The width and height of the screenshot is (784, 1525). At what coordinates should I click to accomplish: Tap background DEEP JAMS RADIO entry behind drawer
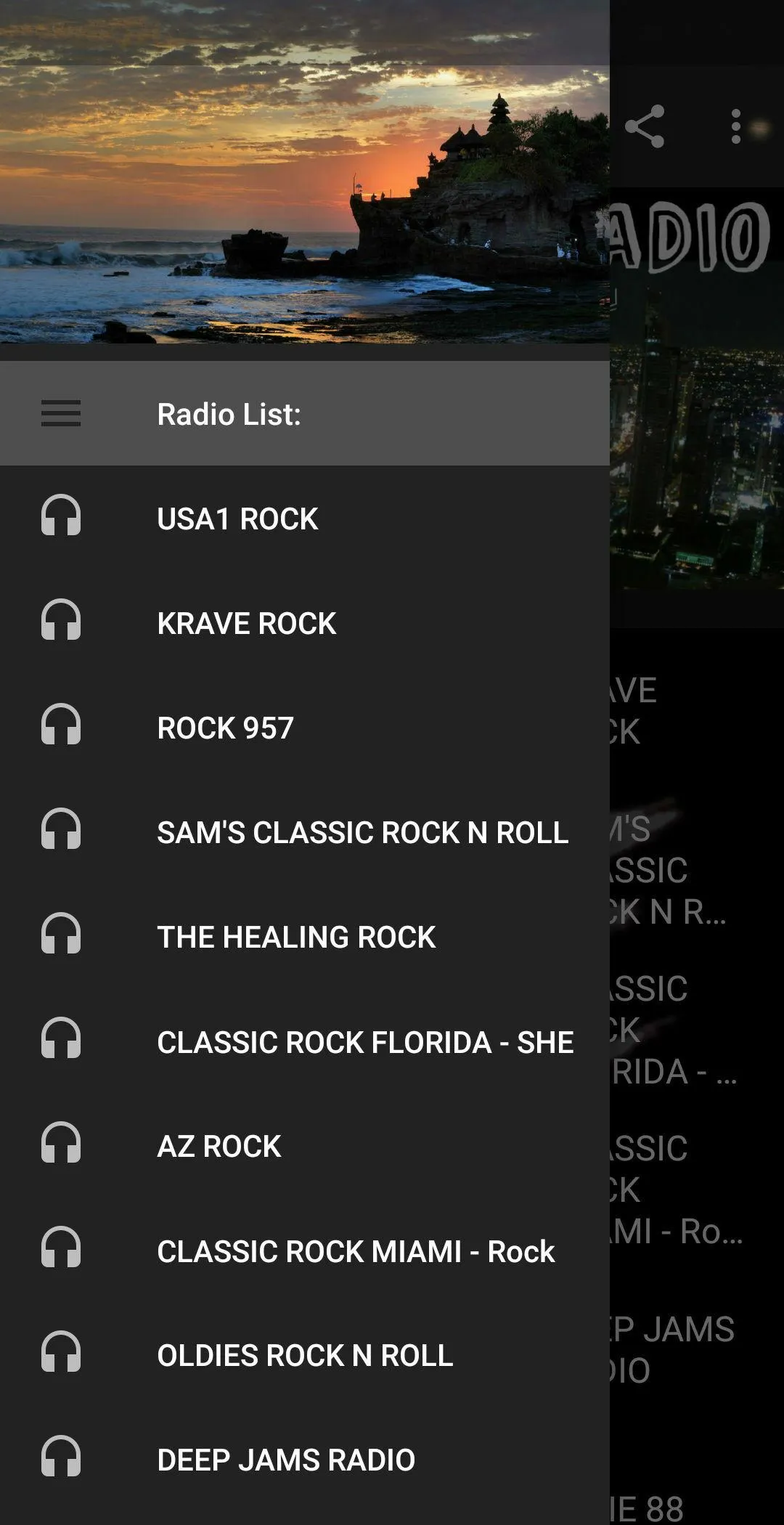coord(697,1349)
